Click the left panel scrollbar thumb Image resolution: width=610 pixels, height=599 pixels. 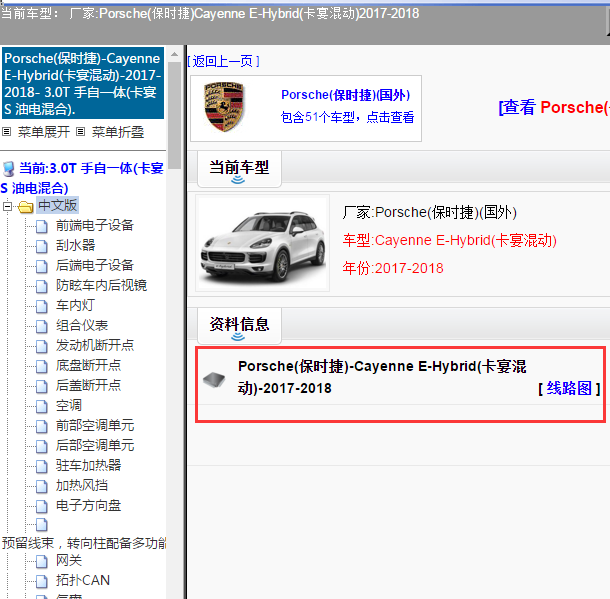[x=174, y=115]
